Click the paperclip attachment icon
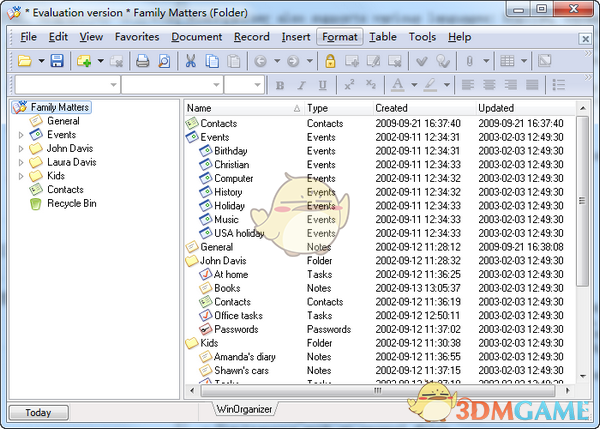Screen dimensions: 600x429 [x=470, y=61]
